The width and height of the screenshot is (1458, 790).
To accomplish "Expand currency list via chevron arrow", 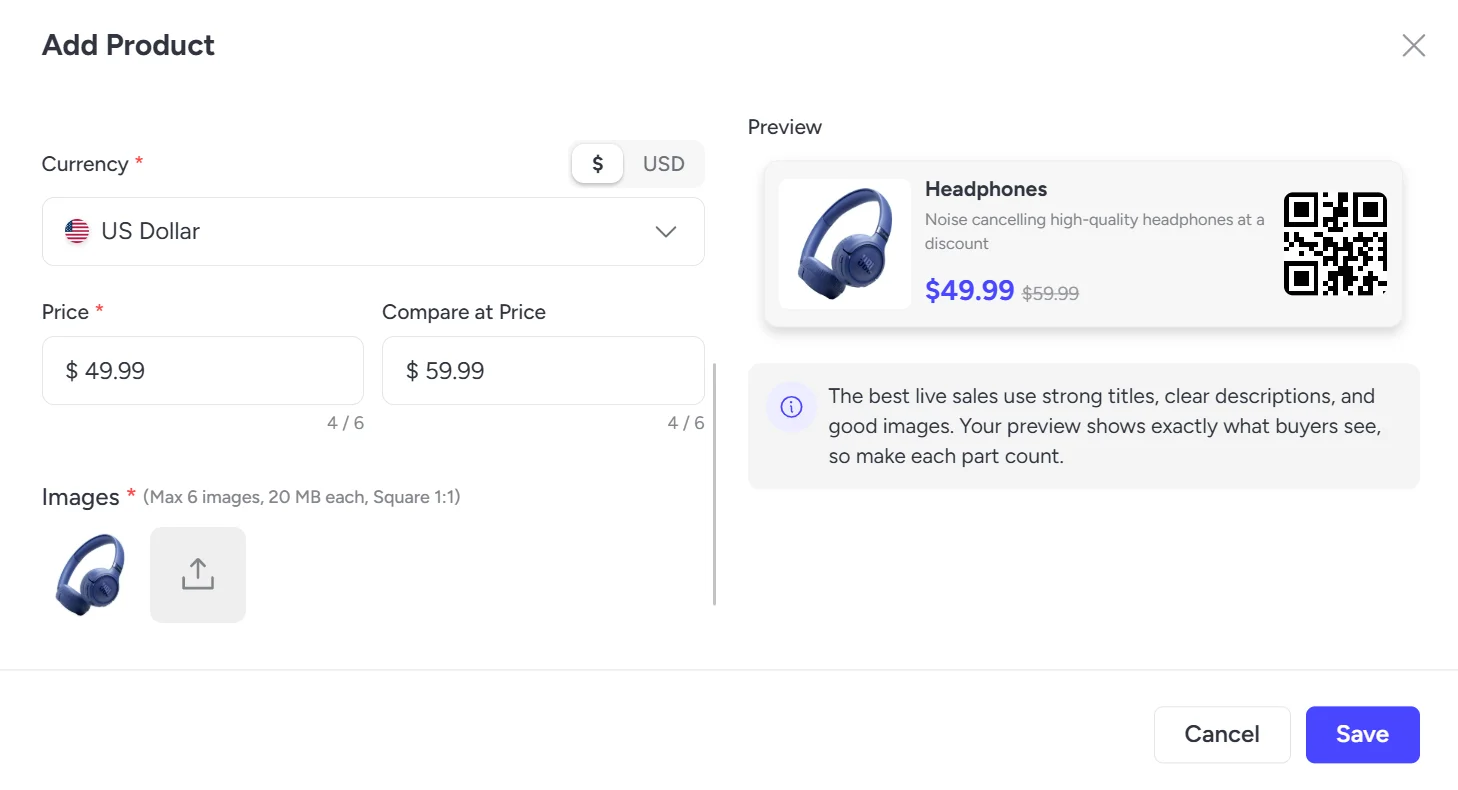I will pos(665,232).
